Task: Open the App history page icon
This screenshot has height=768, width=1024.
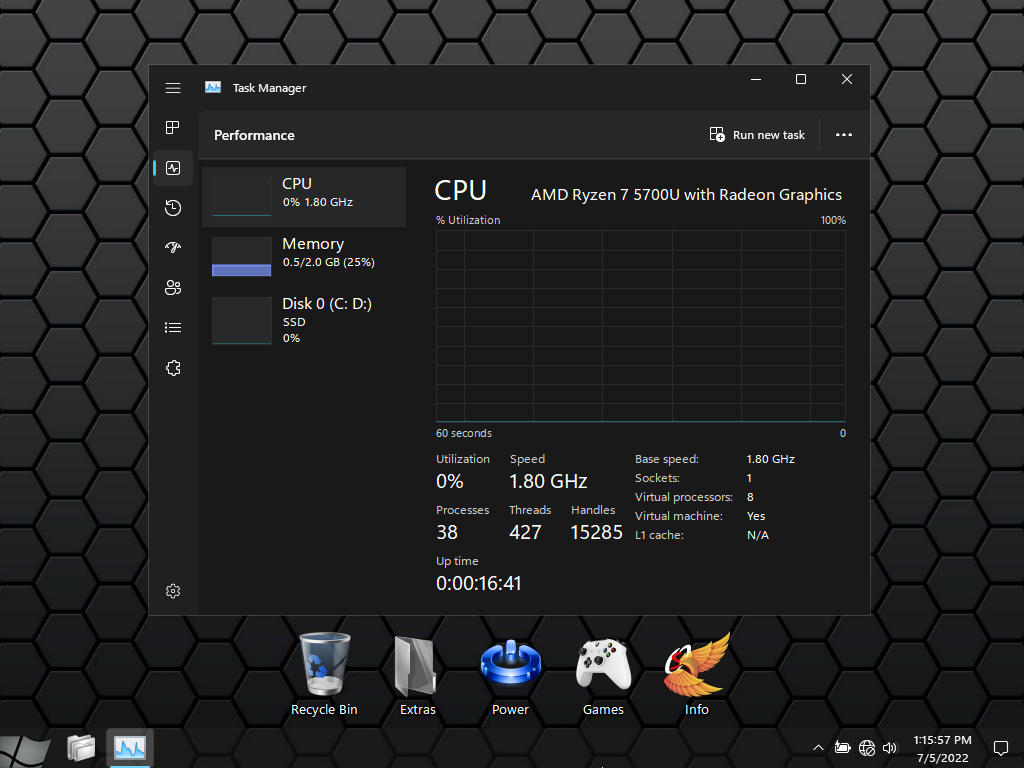Action: click(172, 208)
